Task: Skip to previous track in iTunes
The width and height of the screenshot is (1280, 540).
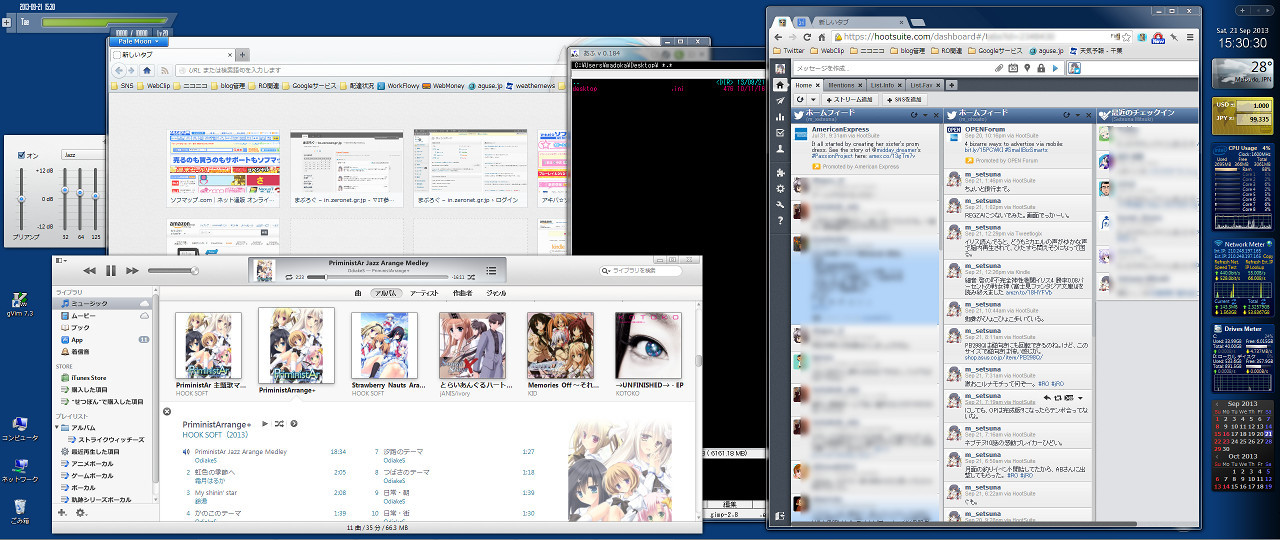Action: tap(89, 270)
